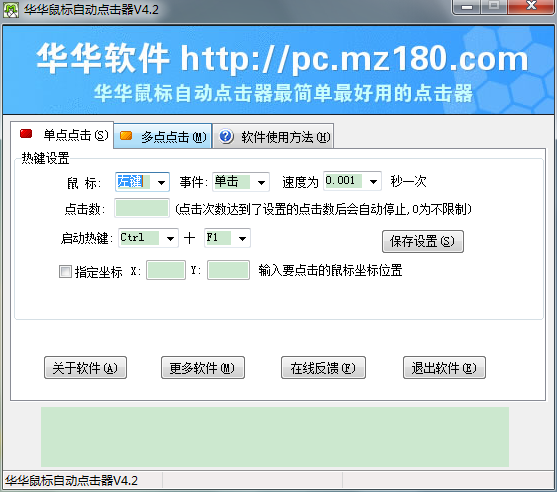Enable the 指定坐标 checkbox
The height and width of the screenshot is (492, 557).
pos(65,272)
